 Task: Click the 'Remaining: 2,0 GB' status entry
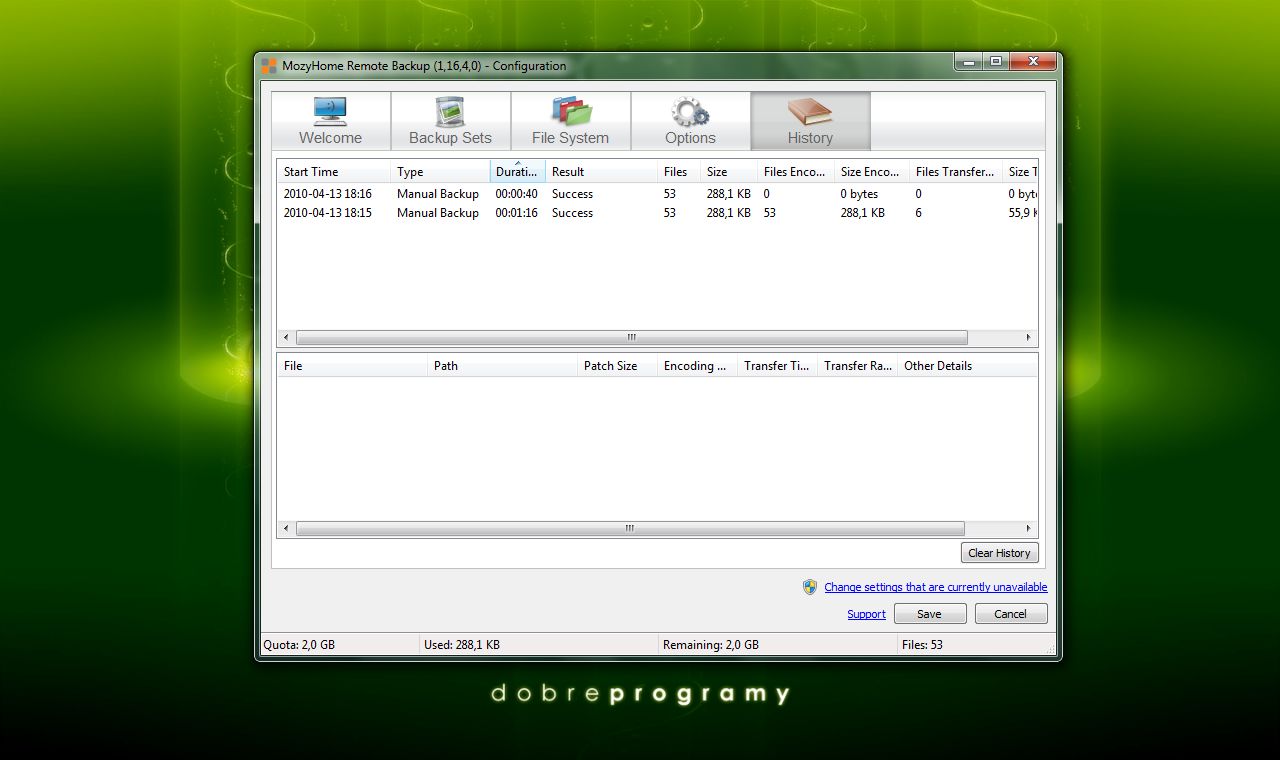tap(711, 645)
